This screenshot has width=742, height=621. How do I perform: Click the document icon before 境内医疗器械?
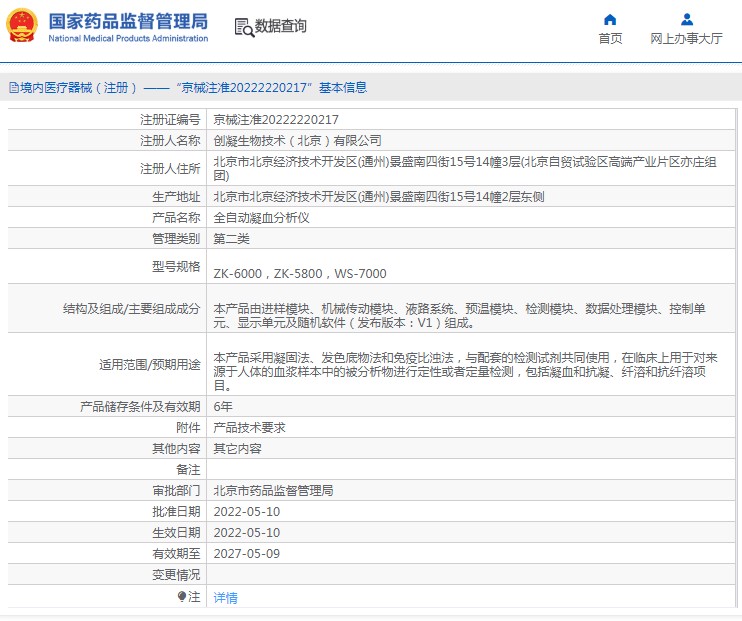[x=14, y=88]
